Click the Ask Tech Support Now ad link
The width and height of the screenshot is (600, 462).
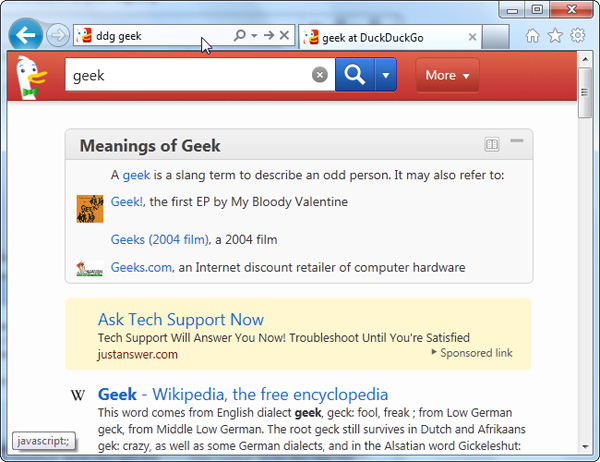pos(181,320)
